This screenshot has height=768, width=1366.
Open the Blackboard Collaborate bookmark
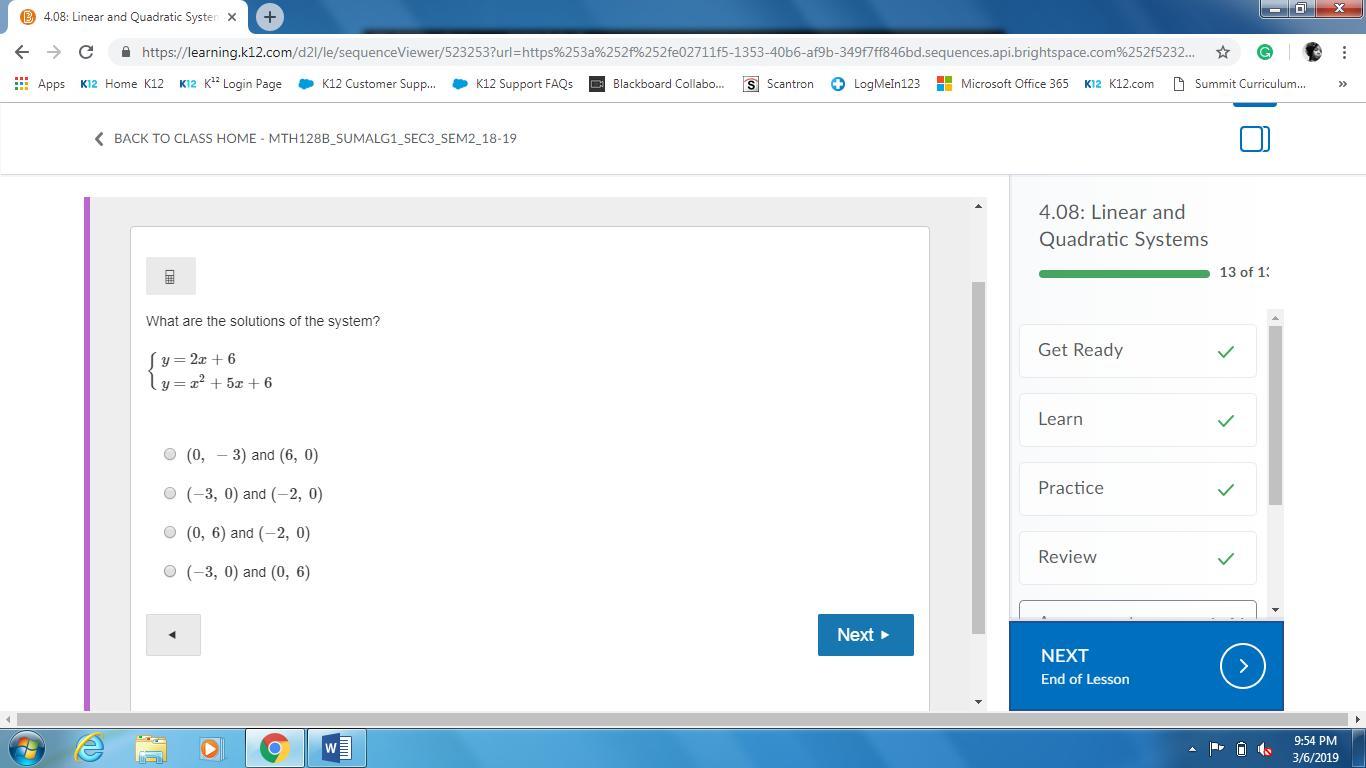coord(656,84)
